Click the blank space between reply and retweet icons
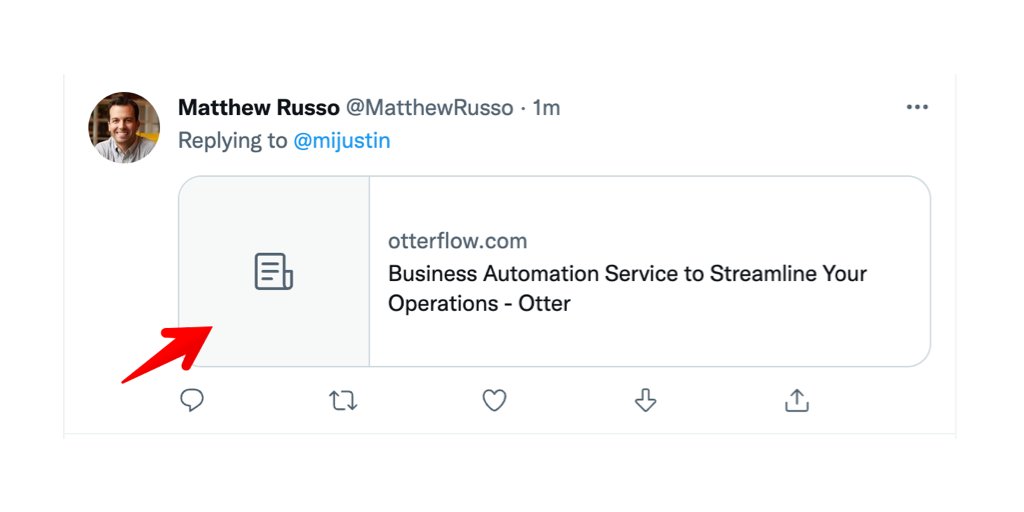The height and width of the screenshot is (512, 1024). (x=267, y=401)
